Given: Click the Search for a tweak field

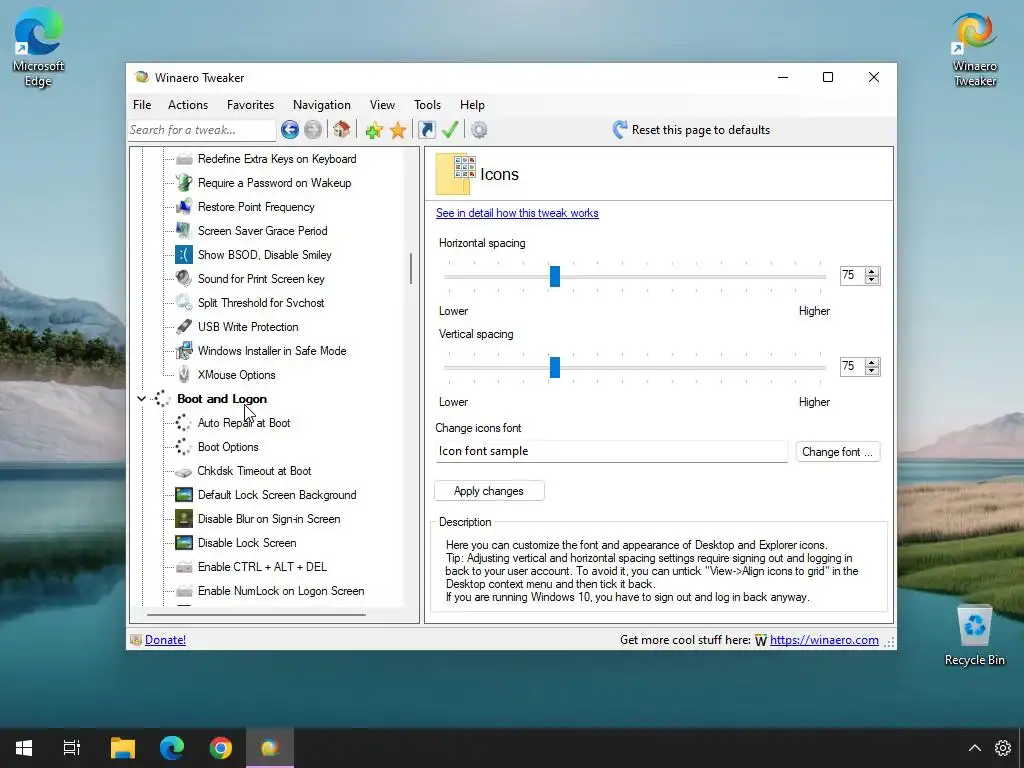Looking at the screenshot, I should [202, 130].
